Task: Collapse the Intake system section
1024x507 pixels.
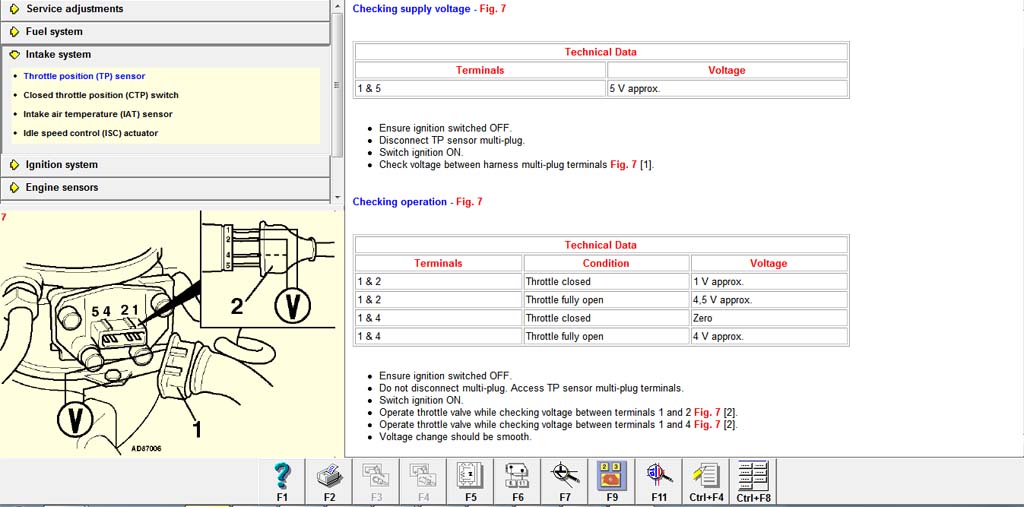Action: (58, 55)
